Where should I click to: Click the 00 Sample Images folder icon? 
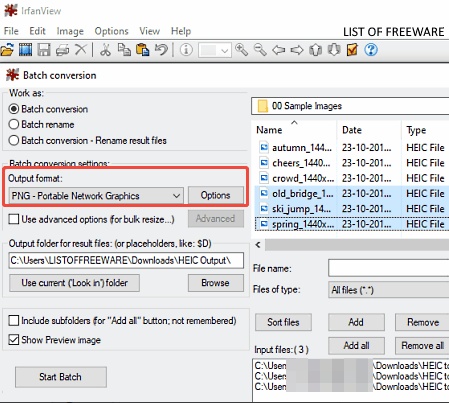click(262, 106)
